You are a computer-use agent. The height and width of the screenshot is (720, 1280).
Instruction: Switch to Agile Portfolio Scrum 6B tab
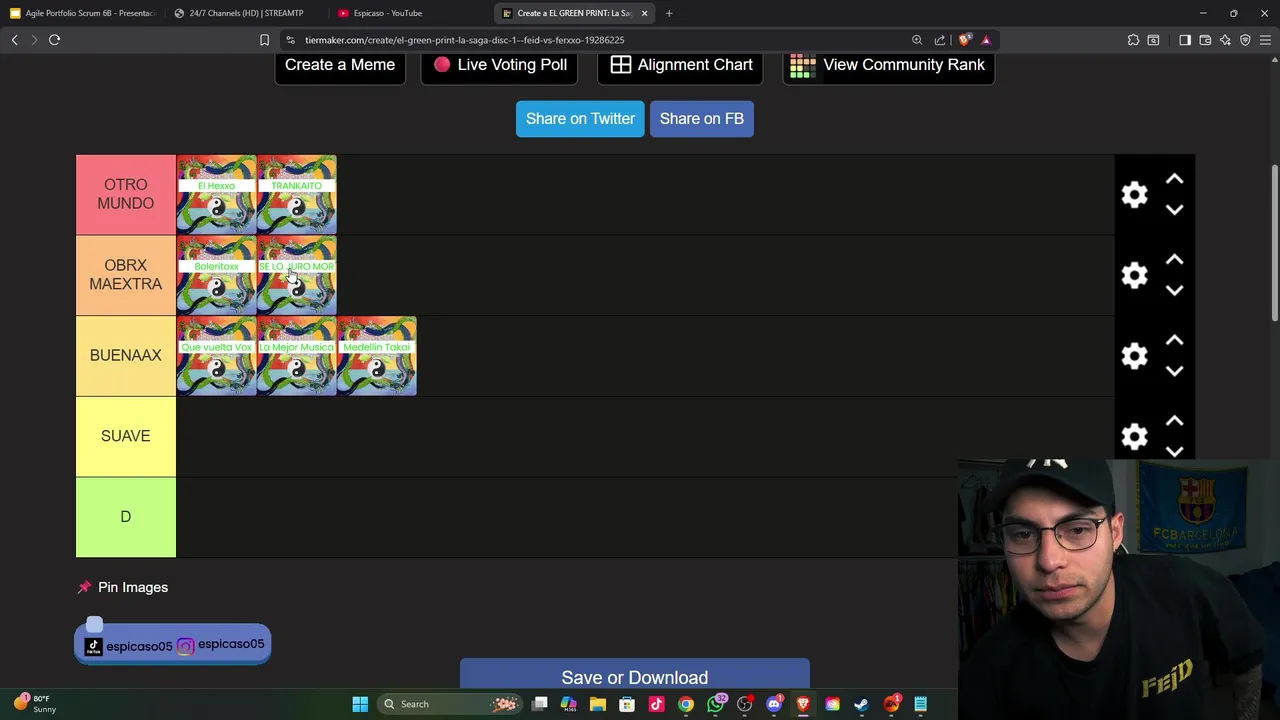coord(83,13)
